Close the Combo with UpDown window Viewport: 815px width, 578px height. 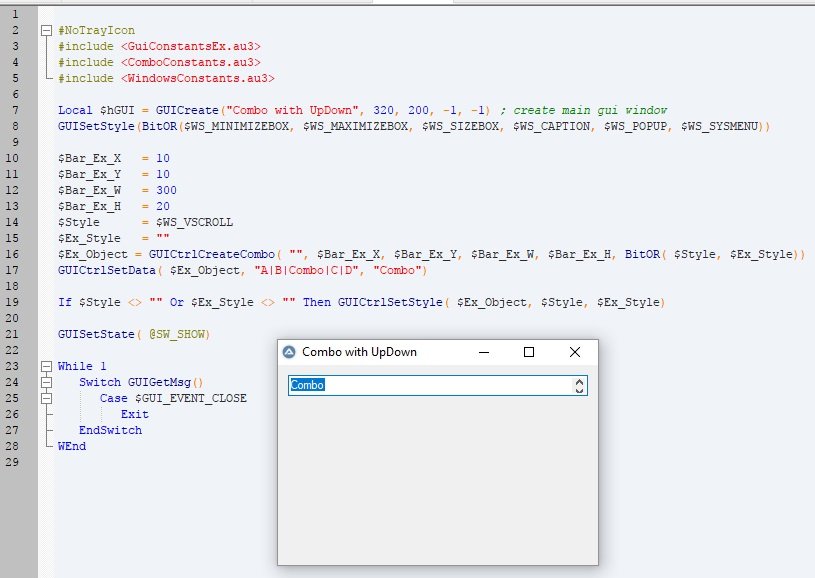click(574, 352)
